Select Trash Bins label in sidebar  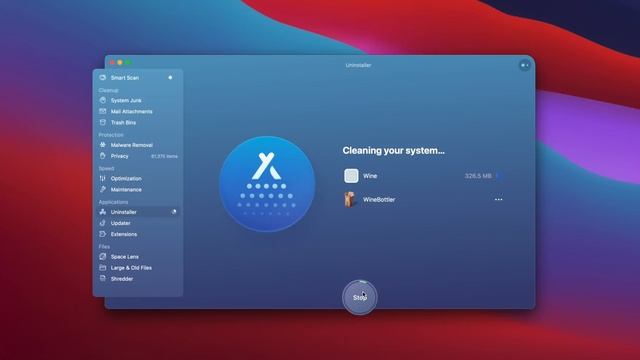[x=123, y=122]
